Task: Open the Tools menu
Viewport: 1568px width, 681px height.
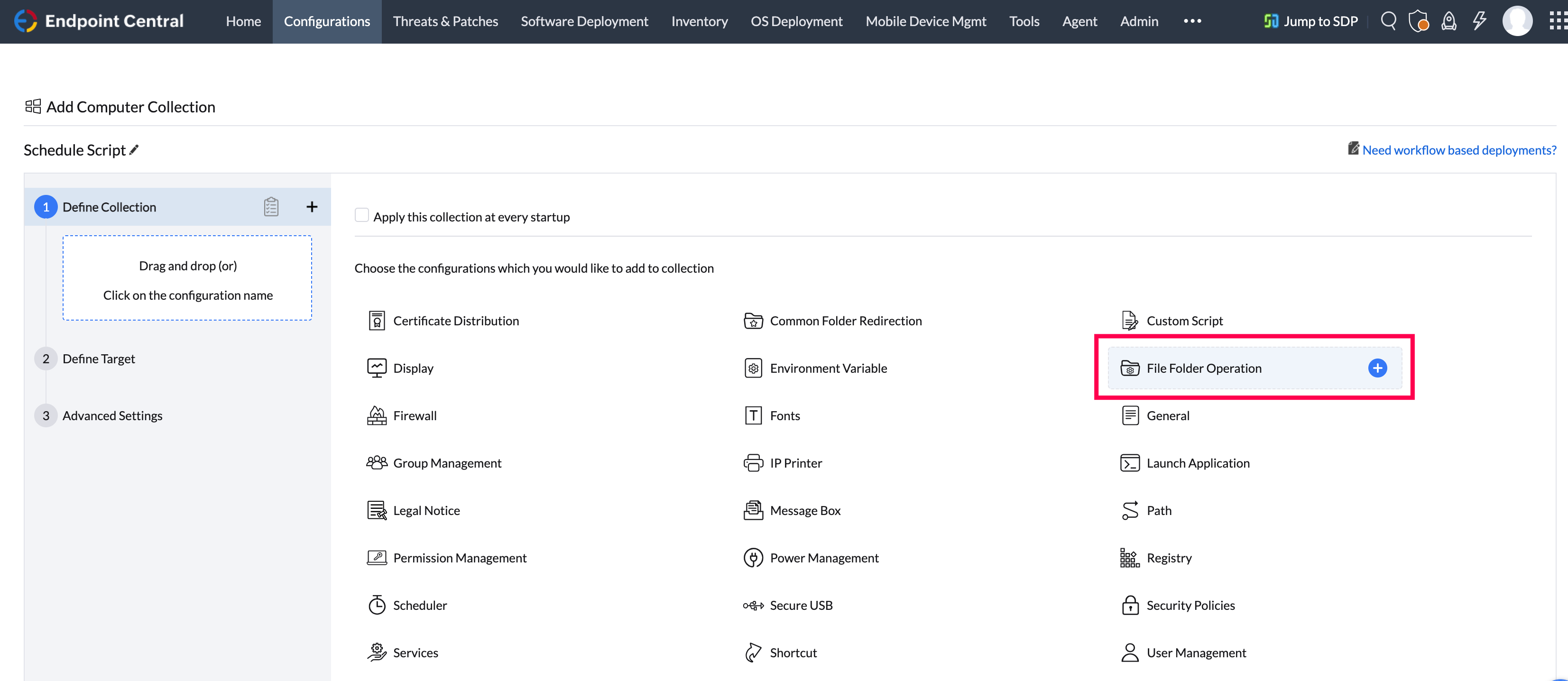Action: (1024, 21)
